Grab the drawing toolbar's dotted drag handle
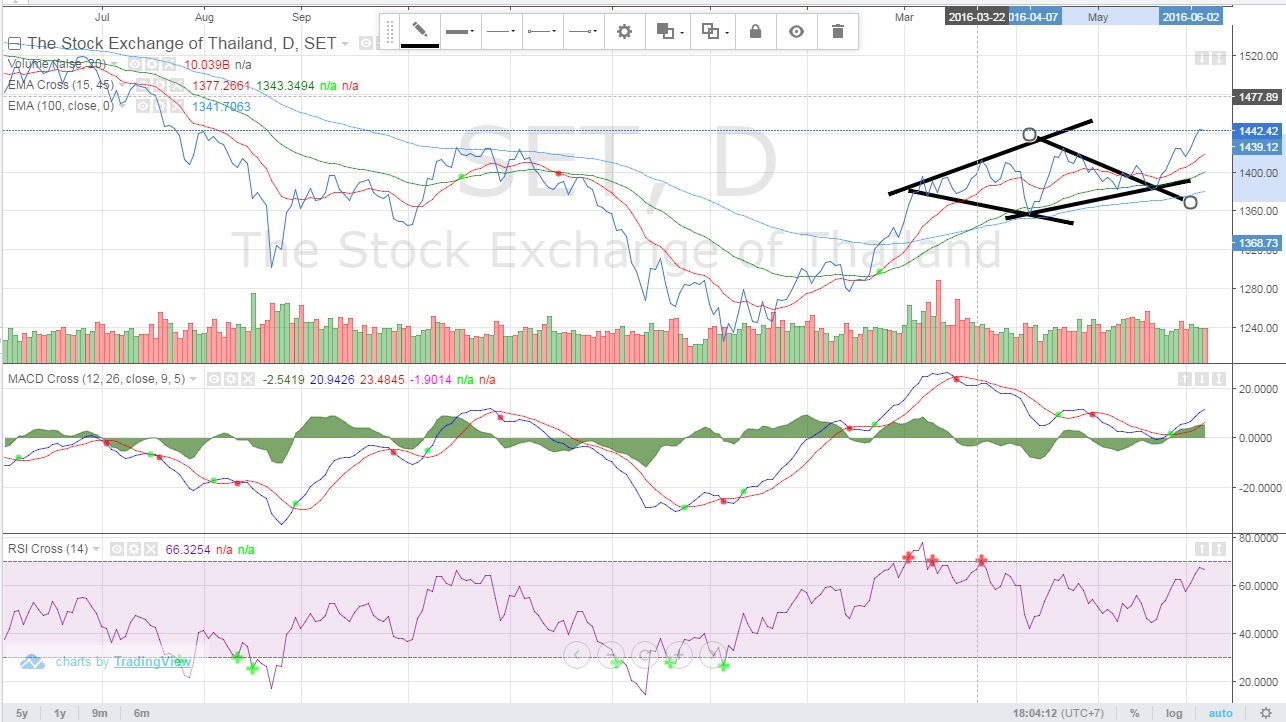Image resolution: width=1286 pixels, height=722 pixels. click(x=390, y=32)
